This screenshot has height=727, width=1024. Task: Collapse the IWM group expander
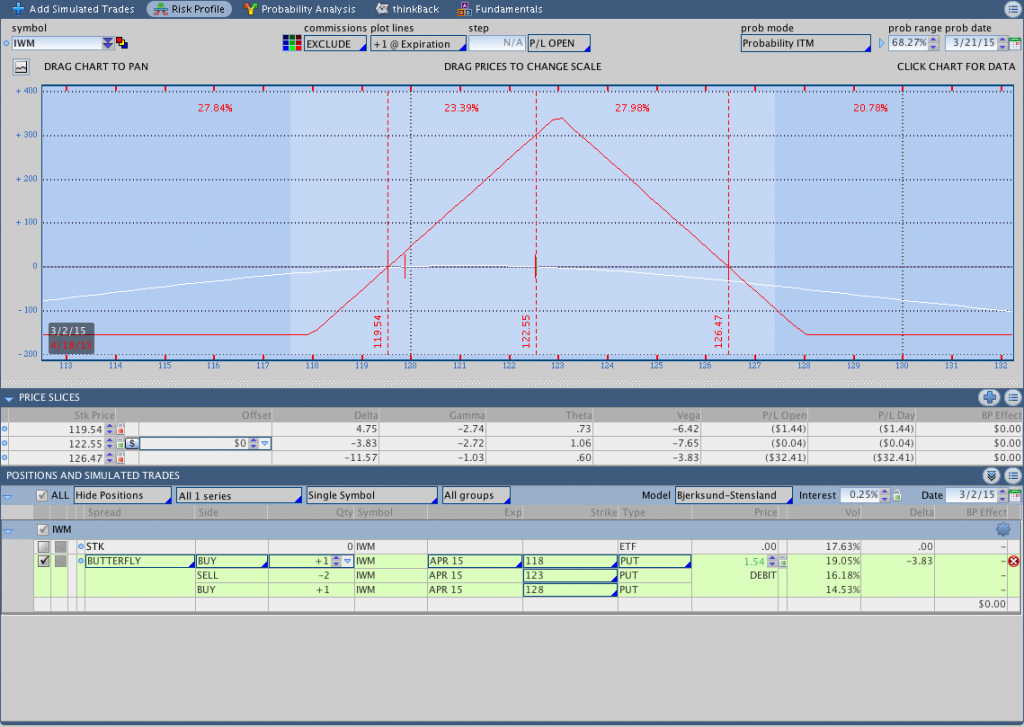(8, 530)
